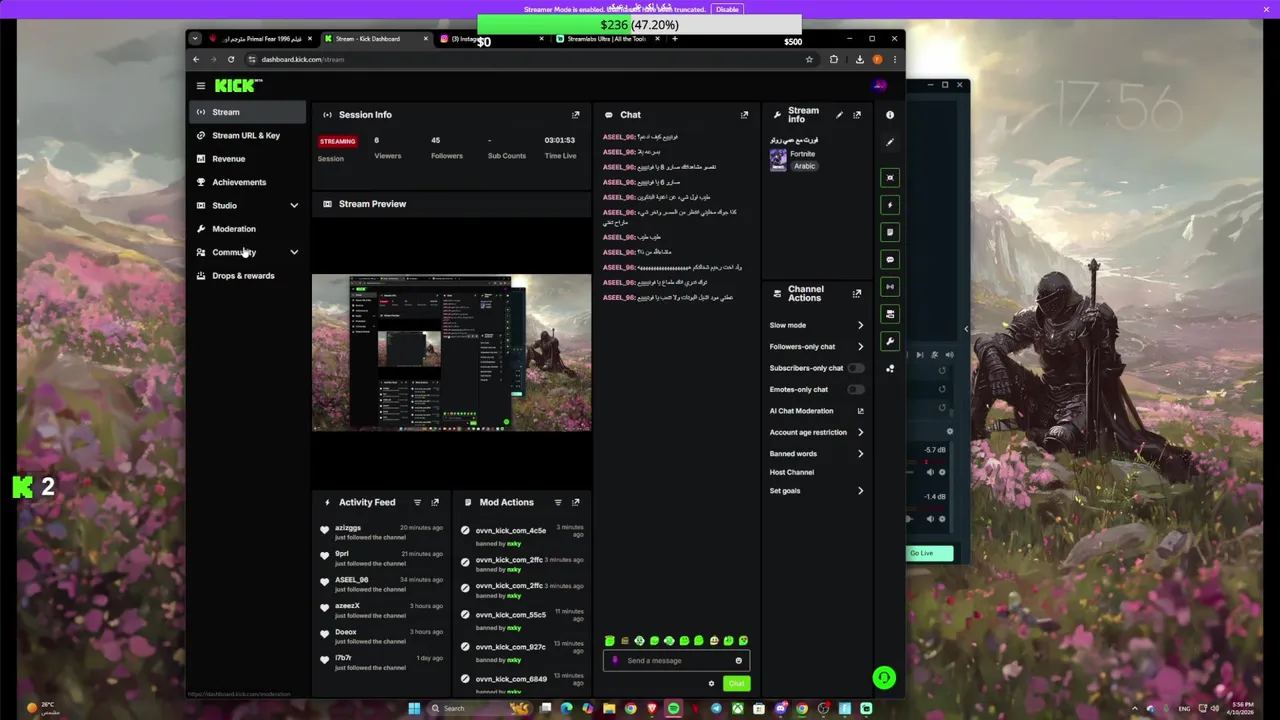Viewport: 1280px width, 720px height.
Task: Open Spotify from the taskbar
Action: point(673,708)
